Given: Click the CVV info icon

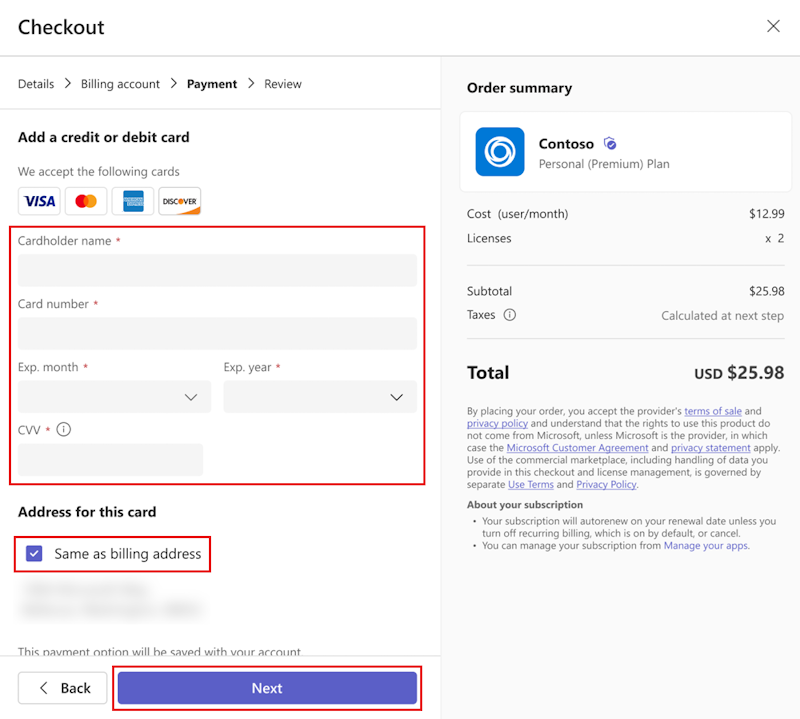Looking at the screenshot, I should 64,430.
